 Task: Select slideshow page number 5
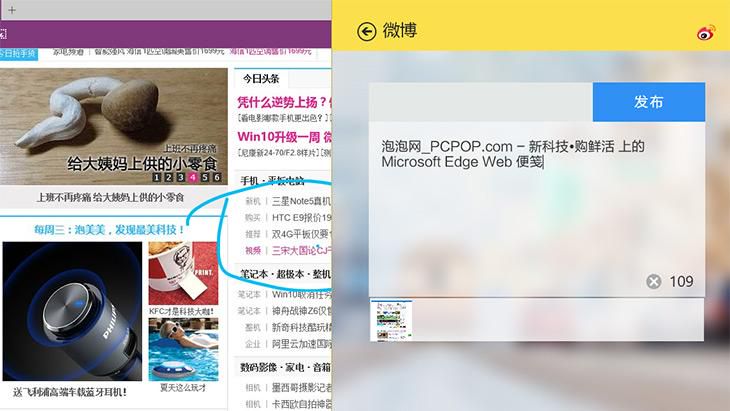204,177
